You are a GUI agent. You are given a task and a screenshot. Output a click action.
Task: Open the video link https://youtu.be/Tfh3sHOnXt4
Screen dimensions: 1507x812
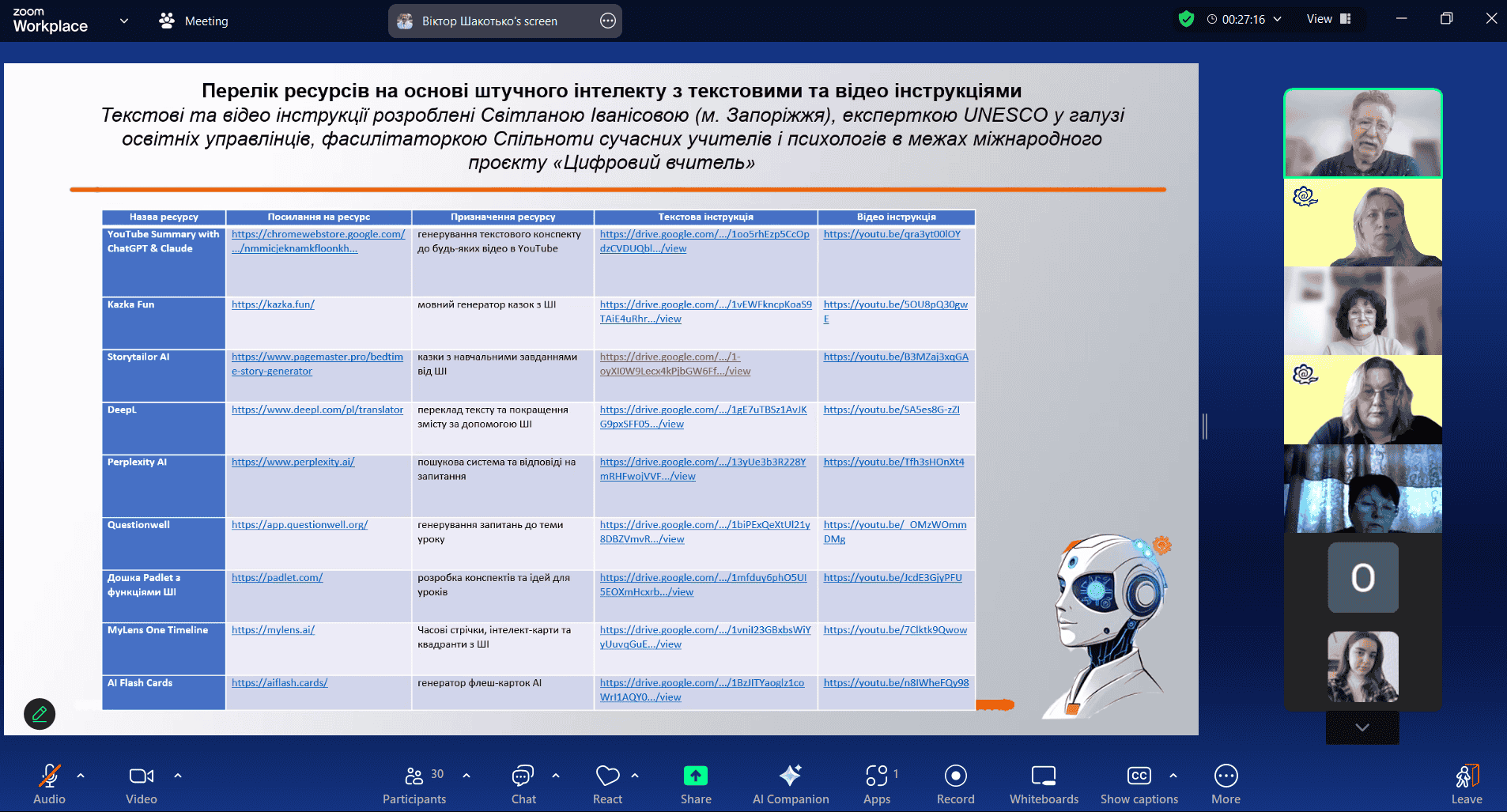(893, 462)
